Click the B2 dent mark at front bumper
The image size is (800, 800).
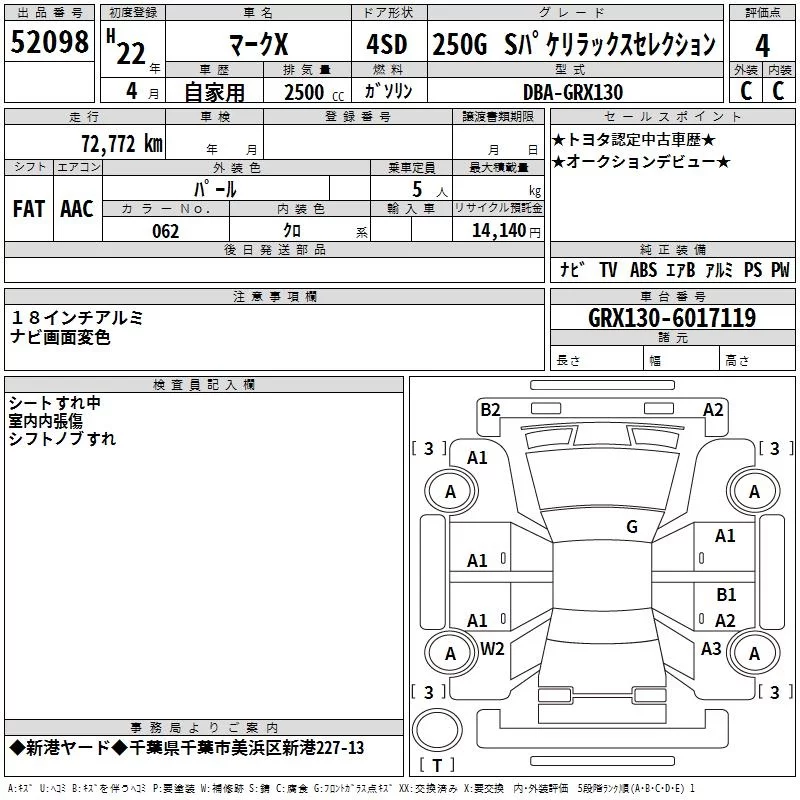click(x=490, y=410)
